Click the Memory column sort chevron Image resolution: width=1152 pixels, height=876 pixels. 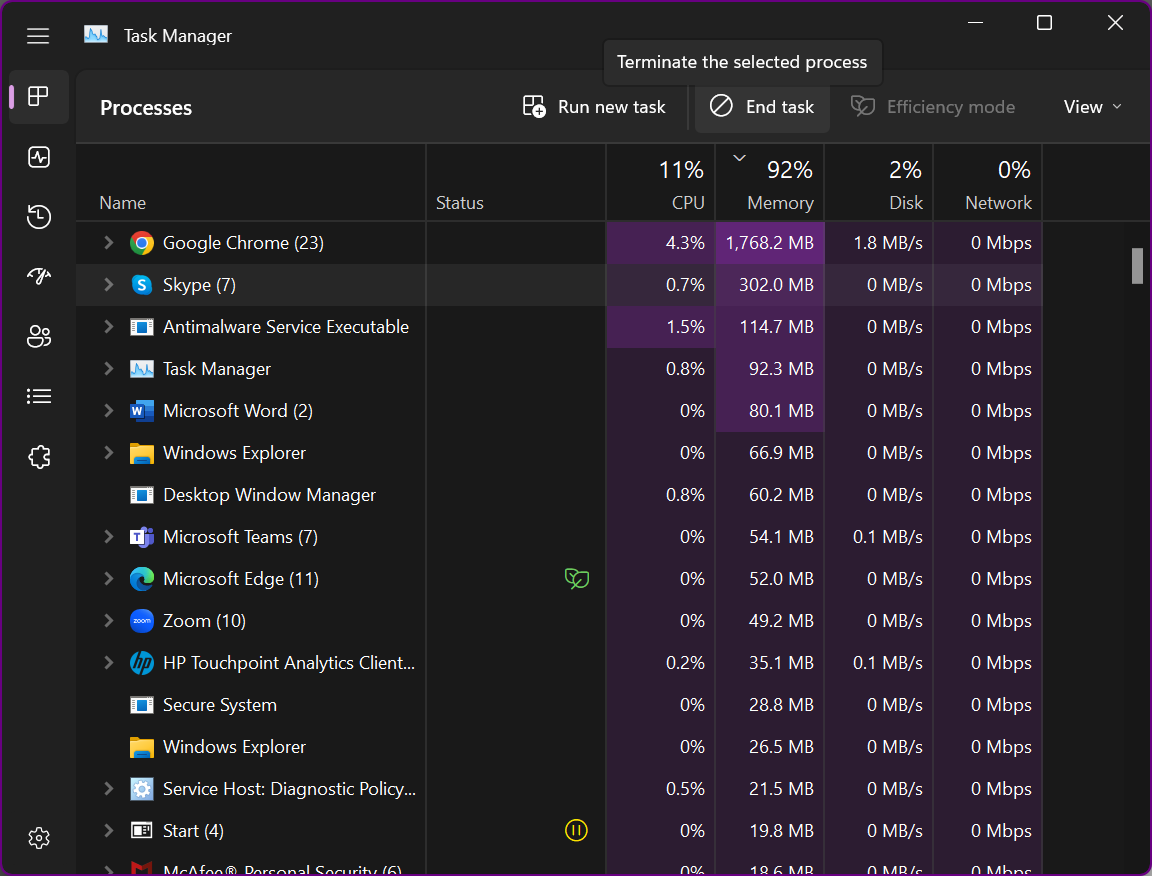point(739,157)
